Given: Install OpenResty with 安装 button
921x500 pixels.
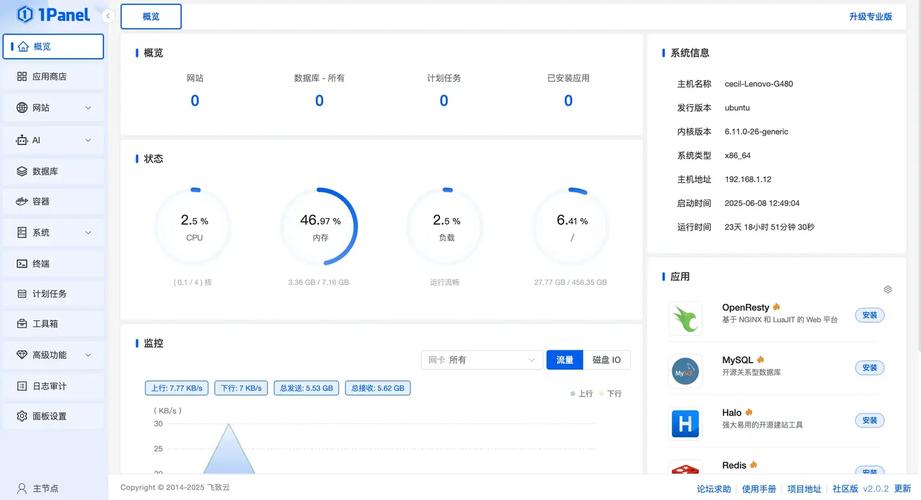Looking at the screenshot, I should (869, 316).
